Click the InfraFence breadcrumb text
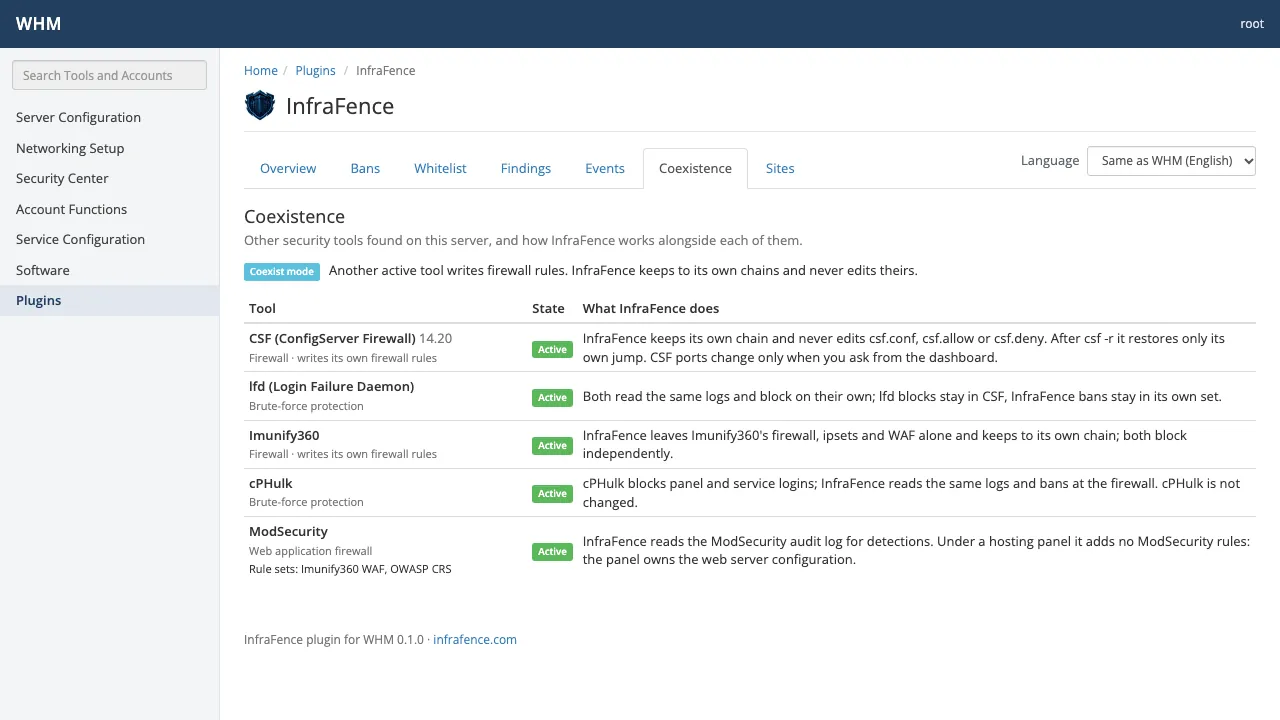Image resolution: width=1280 pixels, height=720 pixels. (x=386, y=71)
